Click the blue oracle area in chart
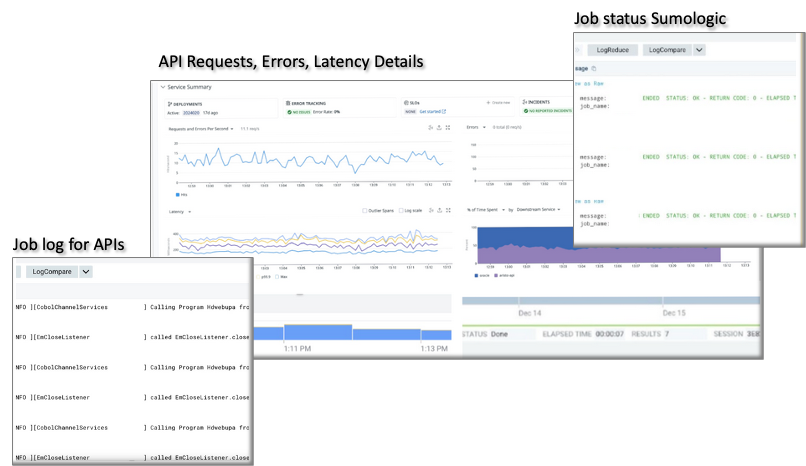 tap(524, 236)
